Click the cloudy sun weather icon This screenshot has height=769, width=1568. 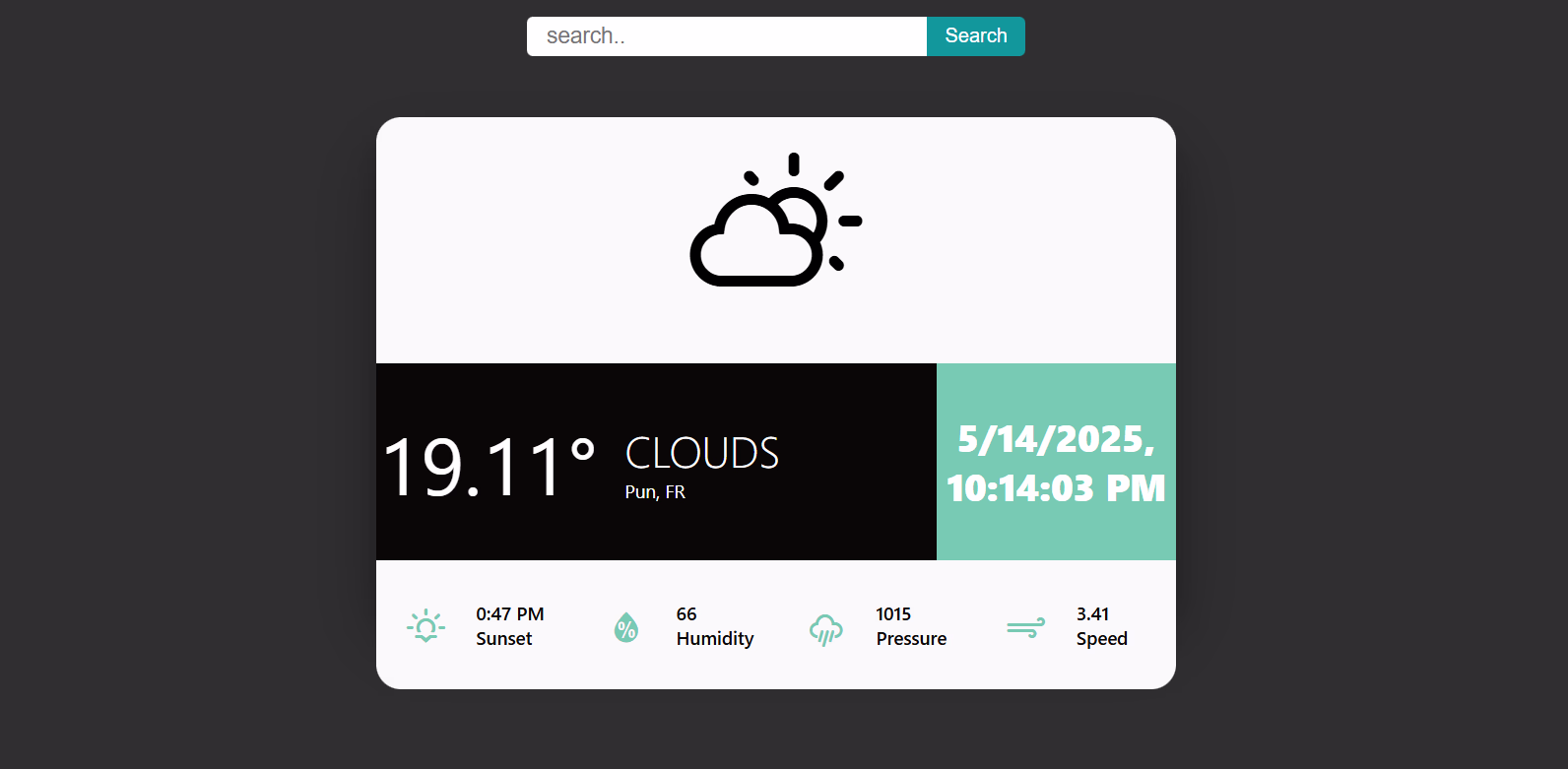pos(776,221)
